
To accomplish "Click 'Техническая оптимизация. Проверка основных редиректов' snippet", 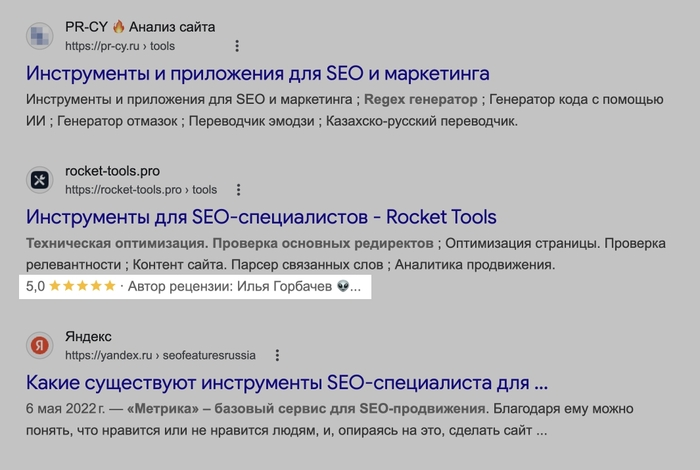I will 229,243.
